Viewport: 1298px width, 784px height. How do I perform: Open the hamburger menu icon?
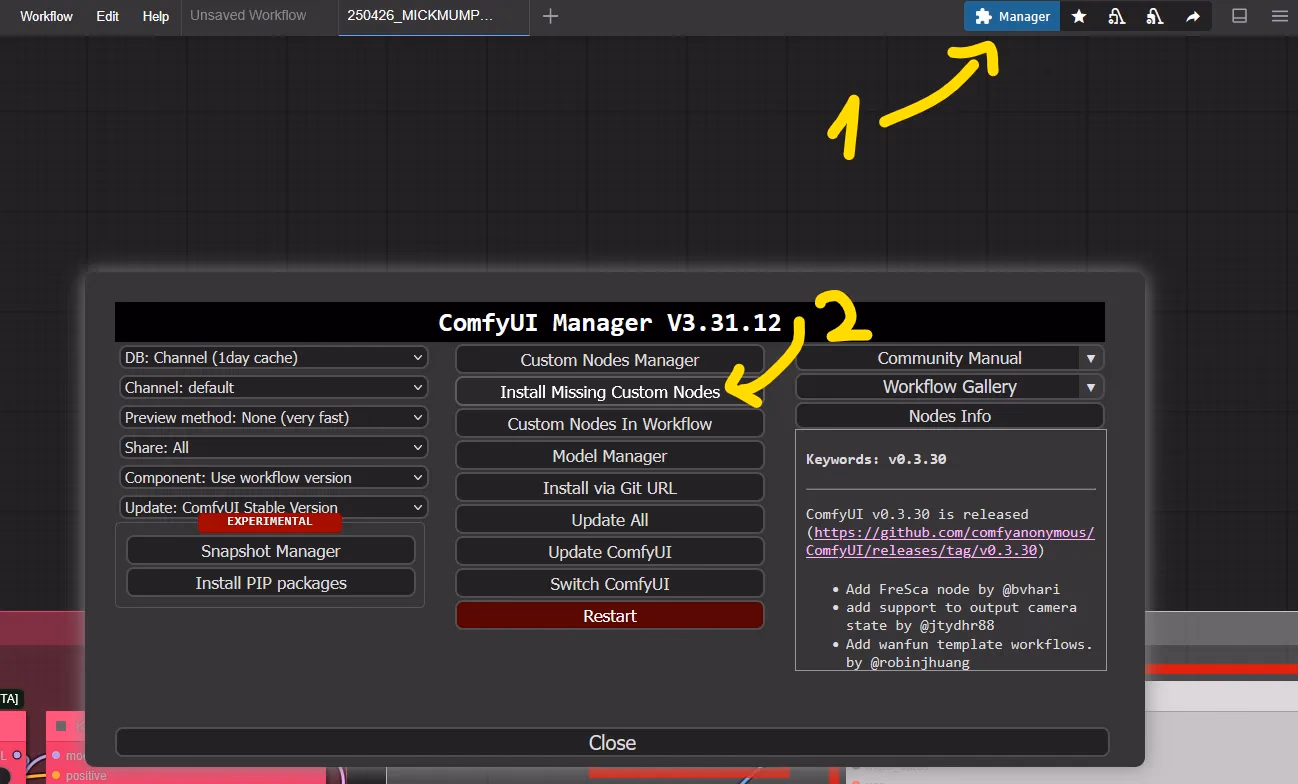click(1279, 16)
